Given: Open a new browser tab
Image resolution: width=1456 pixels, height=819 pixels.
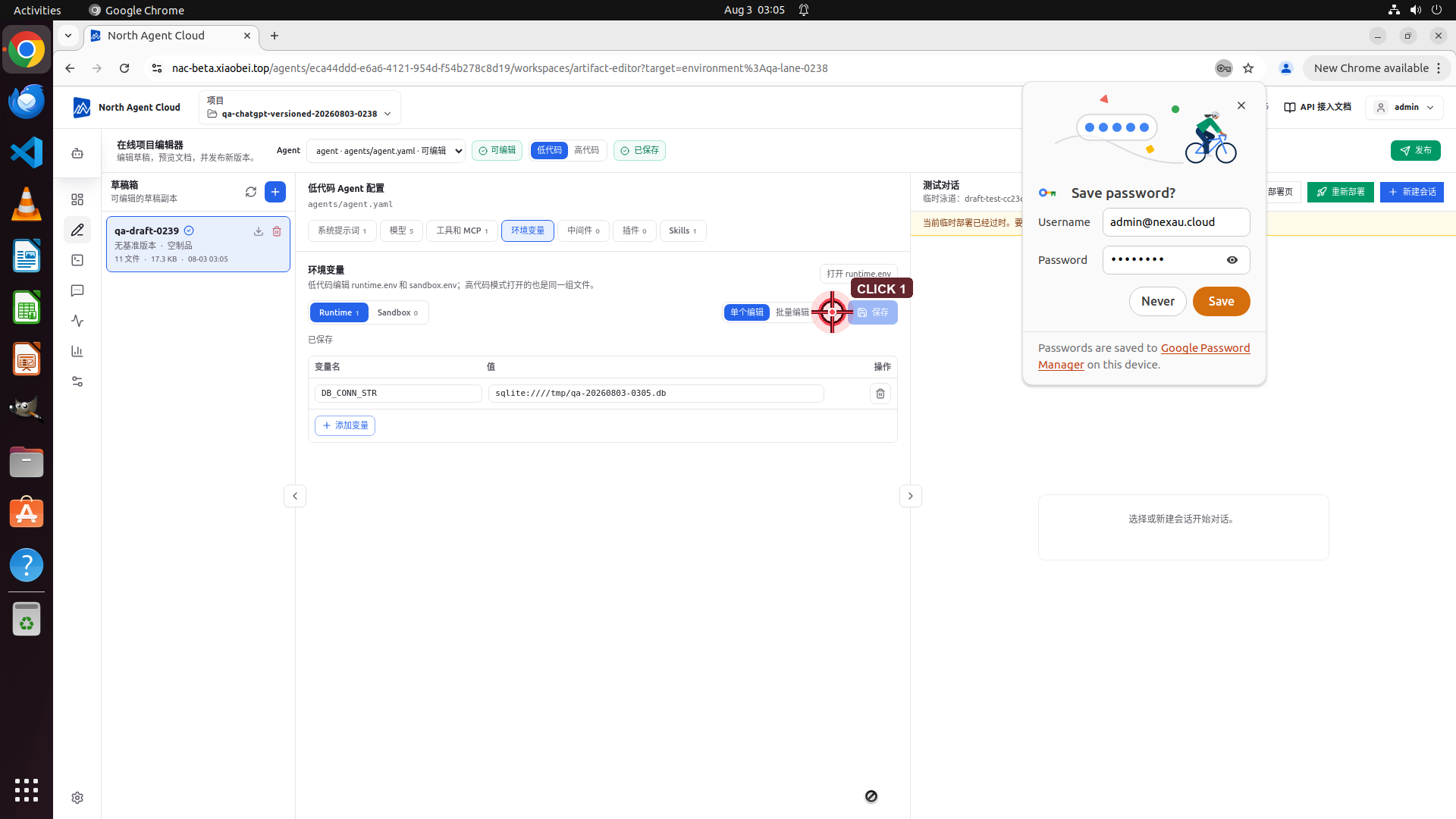Looking at the screenshot, I should [x=275, y=36].
